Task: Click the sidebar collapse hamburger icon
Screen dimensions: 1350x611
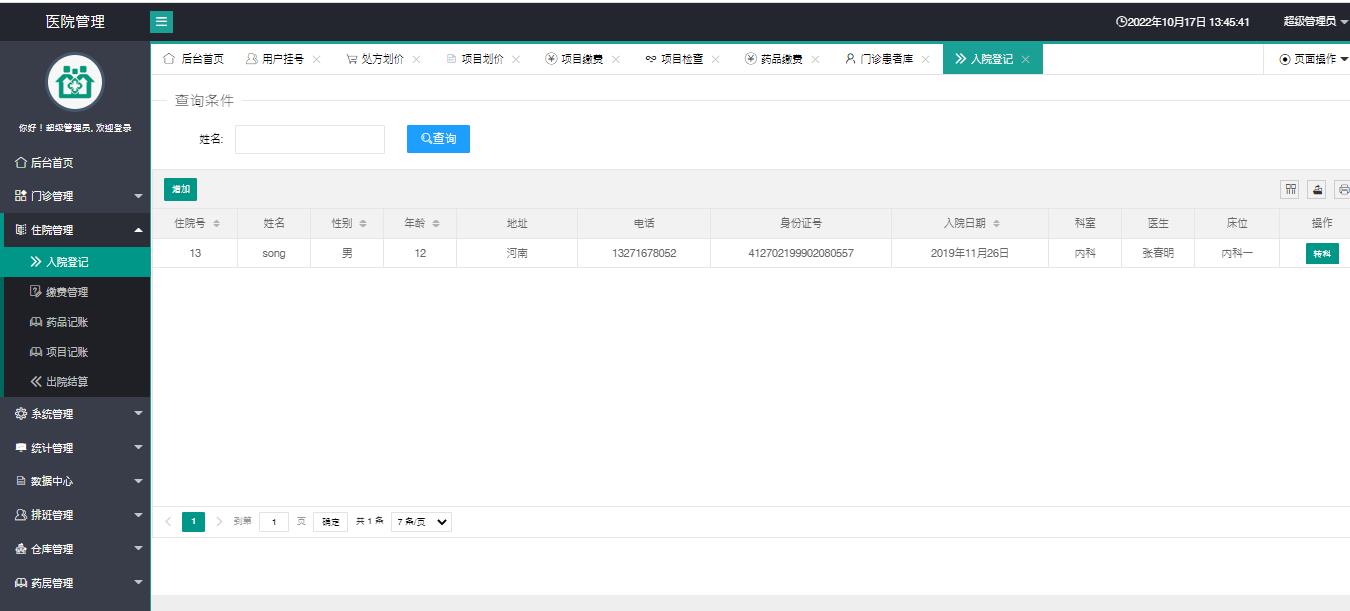Action: (161, 21)
